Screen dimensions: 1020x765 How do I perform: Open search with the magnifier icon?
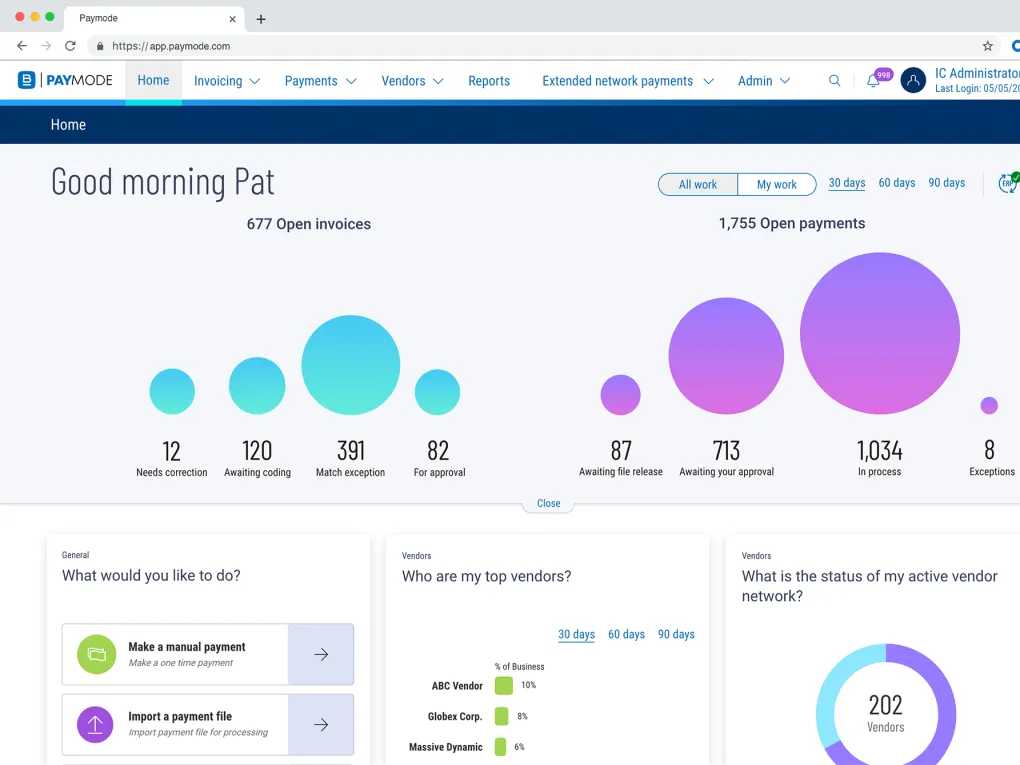coord(834,81)
